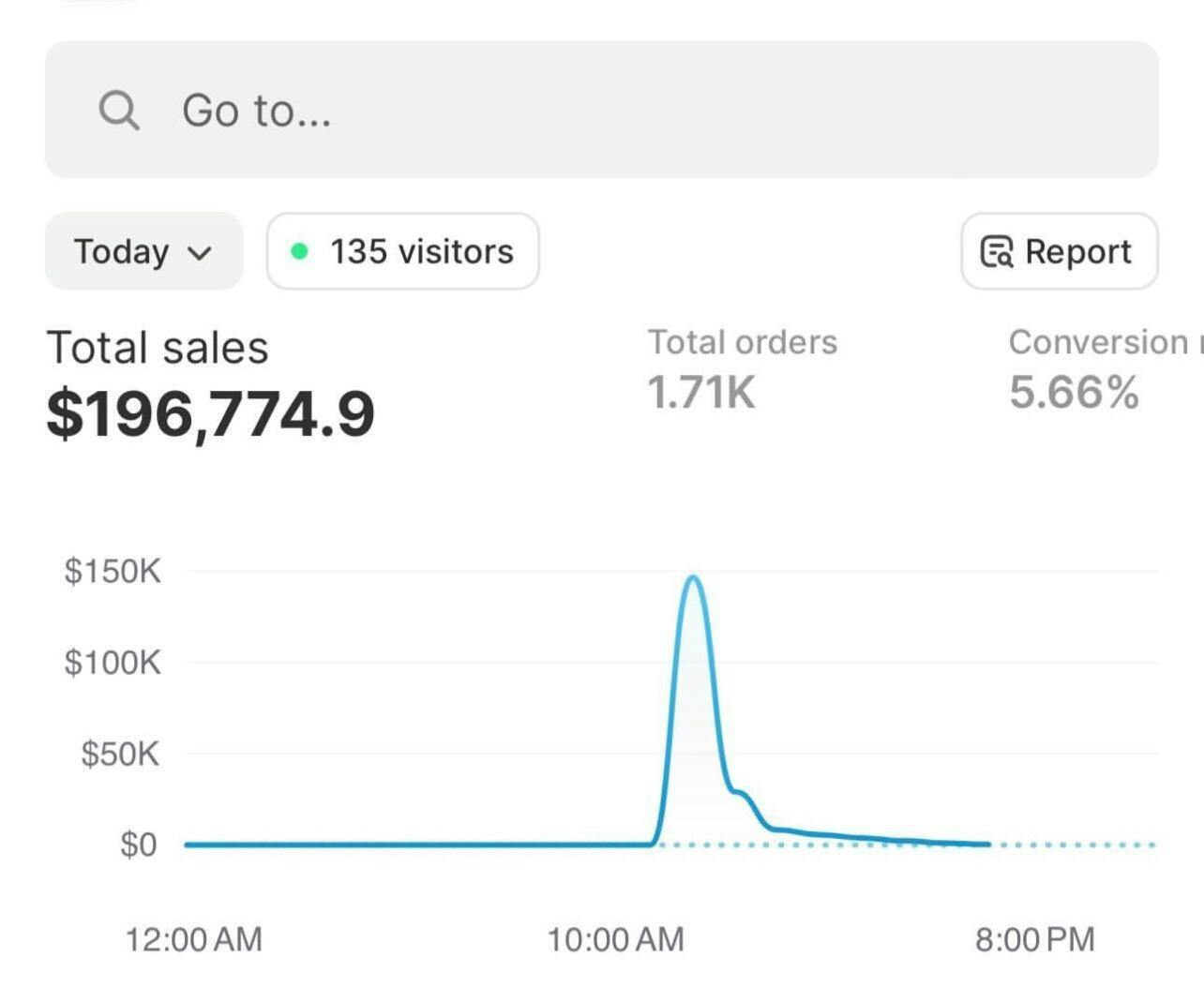The height and width of the screenshot is (987, 1204).
Task: Open the Today date range dropdown
Action: point(143,251)
